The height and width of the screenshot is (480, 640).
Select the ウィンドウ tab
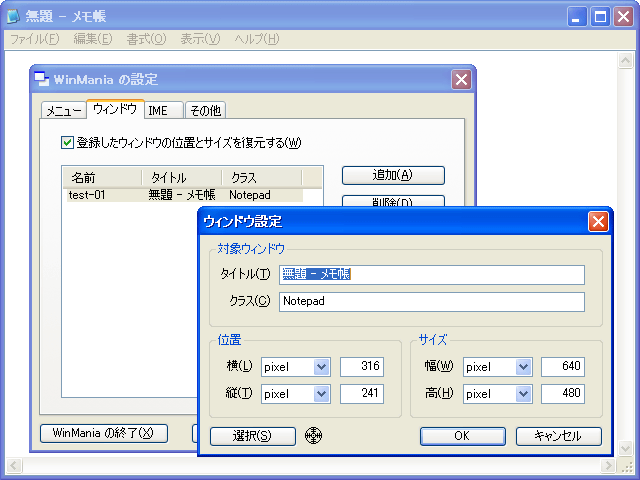[115, 109]
